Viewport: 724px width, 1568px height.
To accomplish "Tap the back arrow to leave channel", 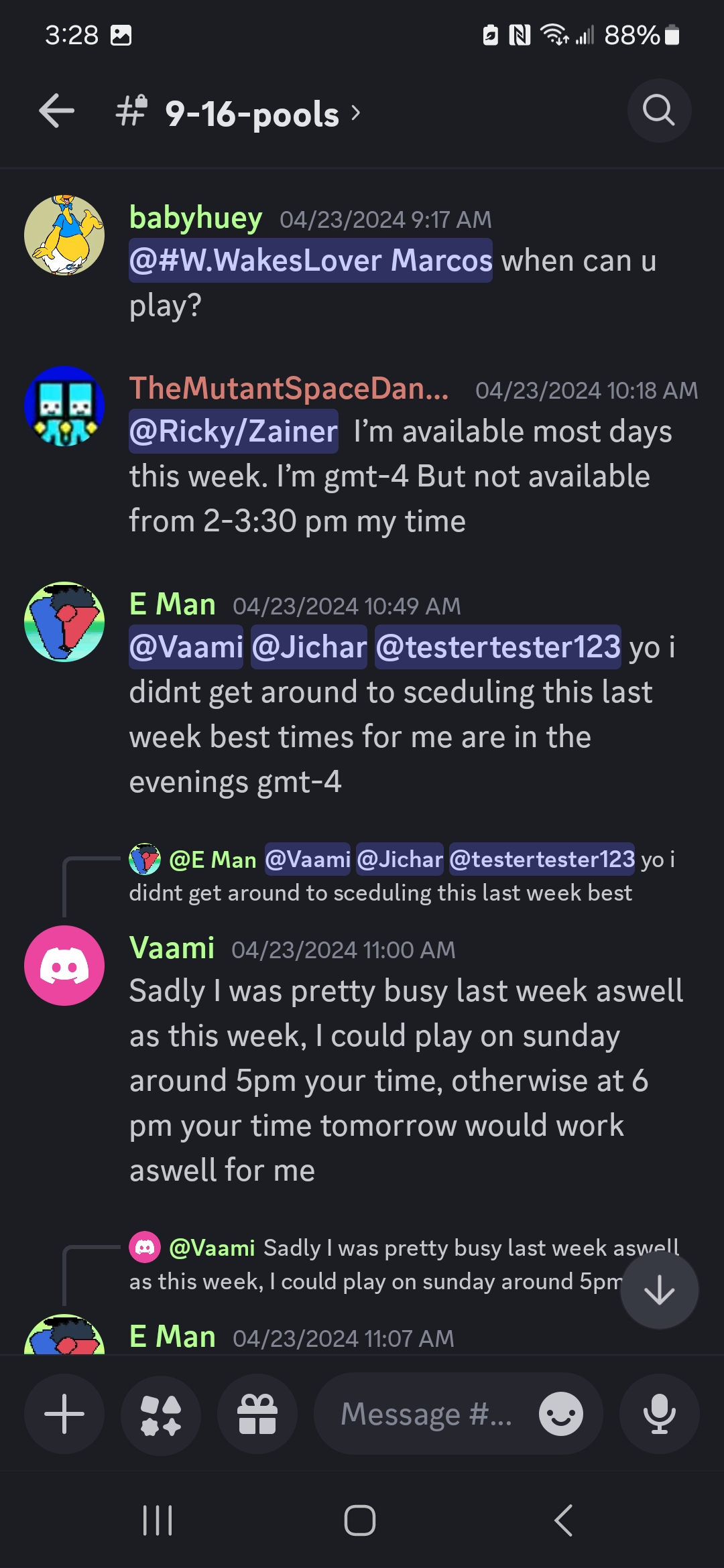I will coord(56,111).
